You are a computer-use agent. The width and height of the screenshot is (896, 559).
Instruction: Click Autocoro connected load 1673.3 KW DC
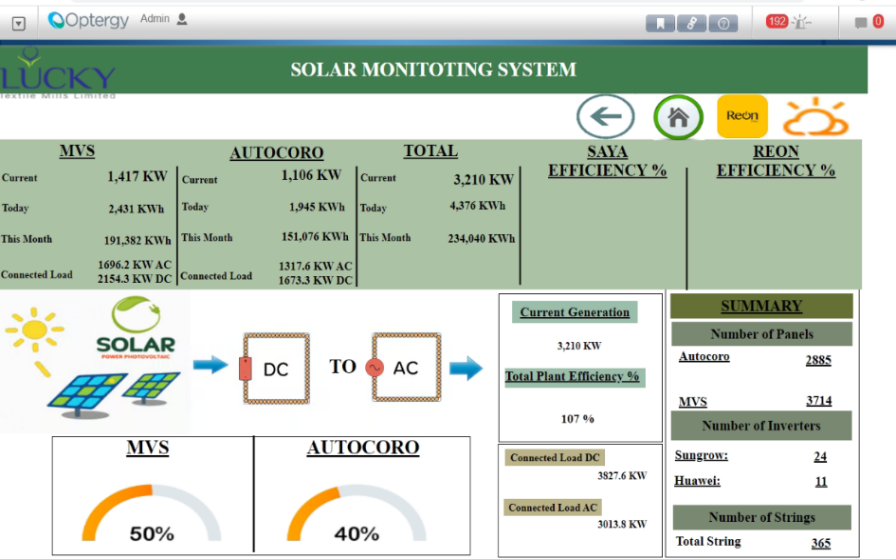[315, 281]
